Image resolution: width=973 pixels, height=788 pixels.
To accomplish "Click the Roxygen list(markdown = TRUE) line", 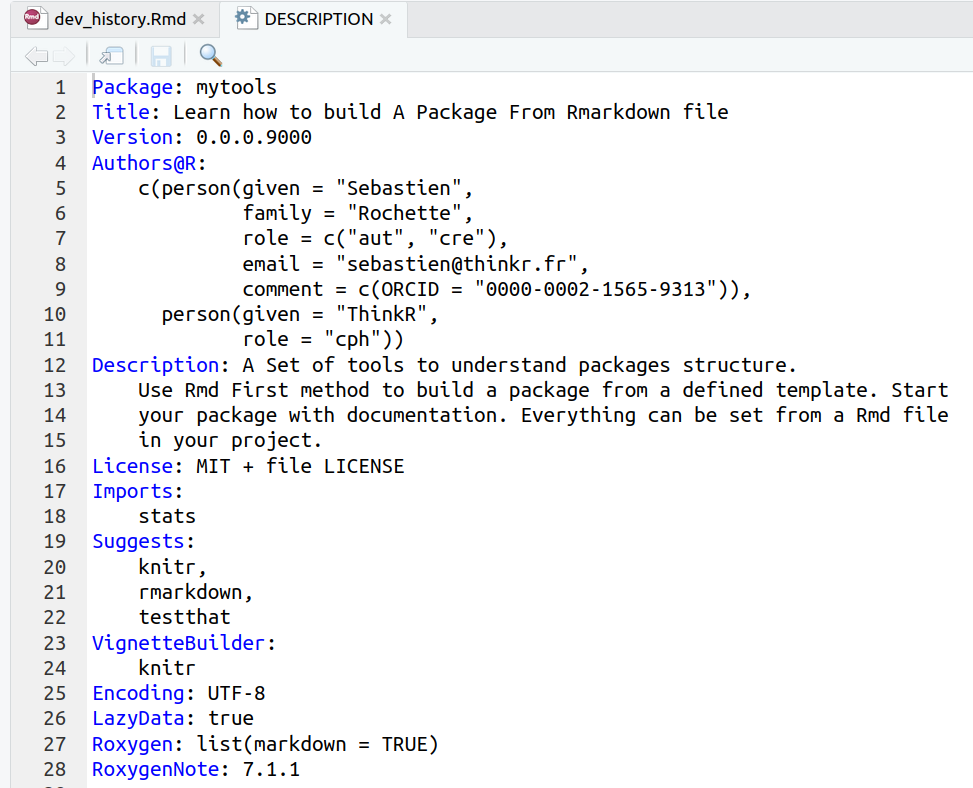I will click(x=266, y=744).
